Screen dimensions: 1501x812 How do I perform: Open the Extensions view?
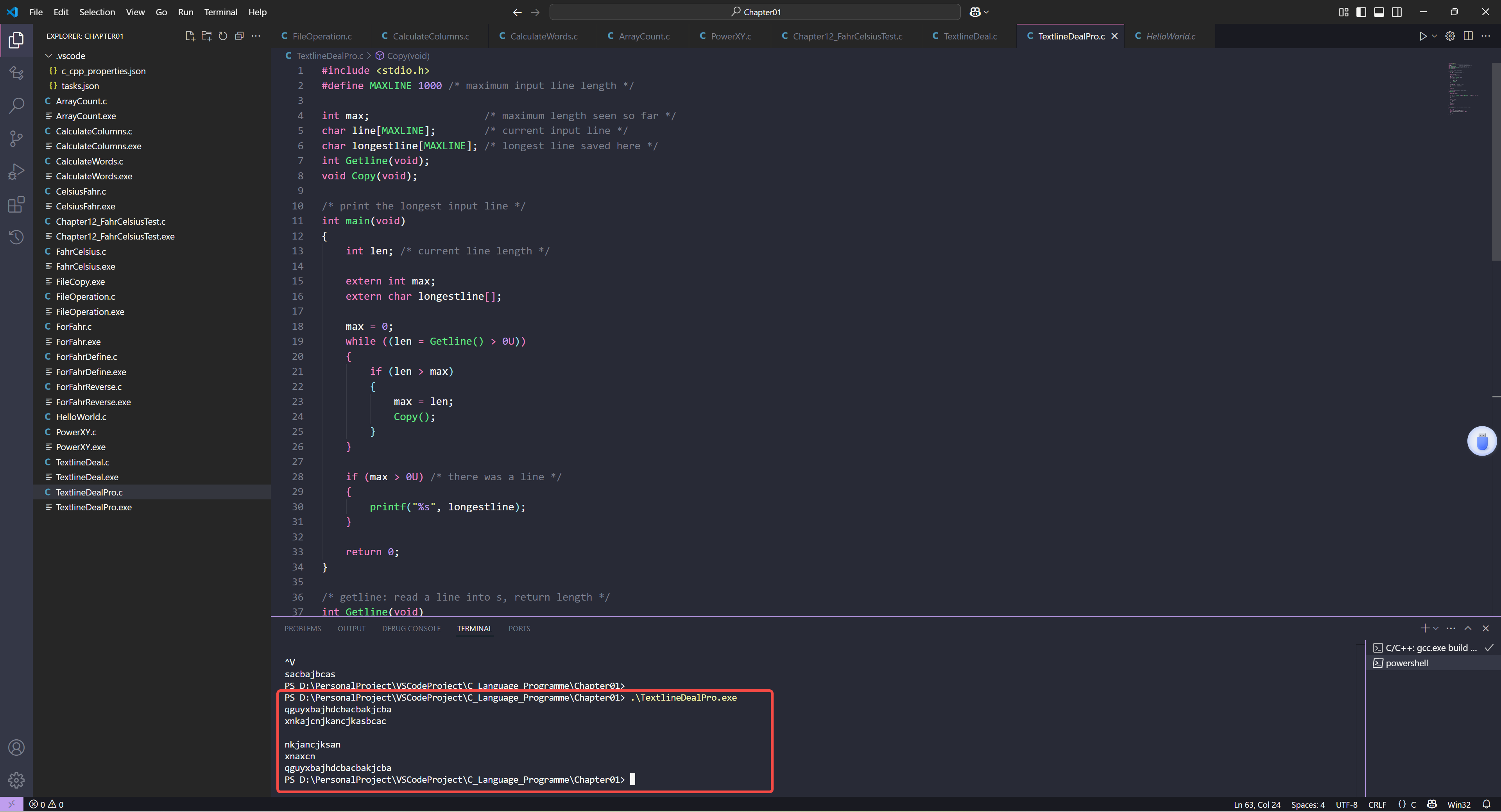16,204
